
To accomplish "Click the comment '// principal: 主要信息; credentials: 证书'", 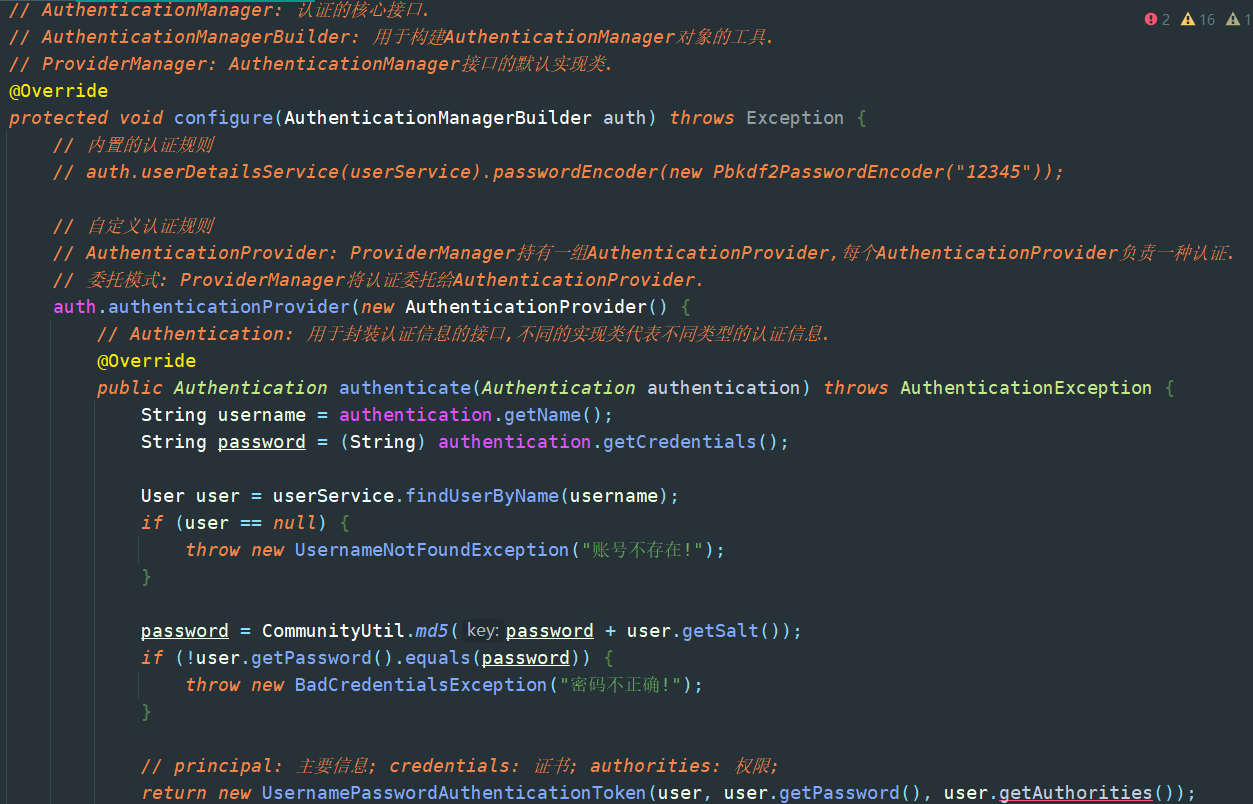I will click(460, 766).
